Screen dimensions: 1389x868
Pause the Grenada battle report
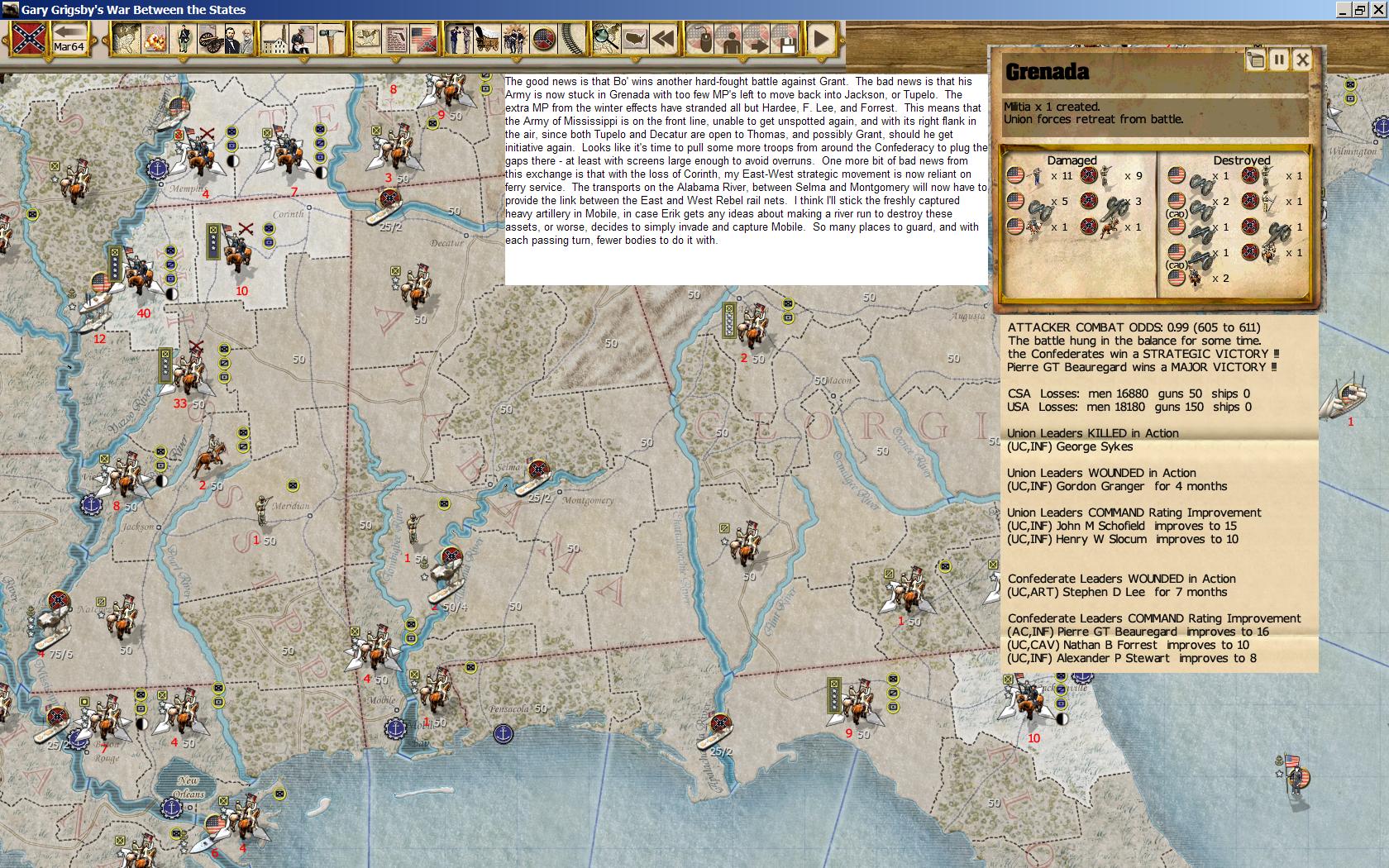tap(1279, 60)
